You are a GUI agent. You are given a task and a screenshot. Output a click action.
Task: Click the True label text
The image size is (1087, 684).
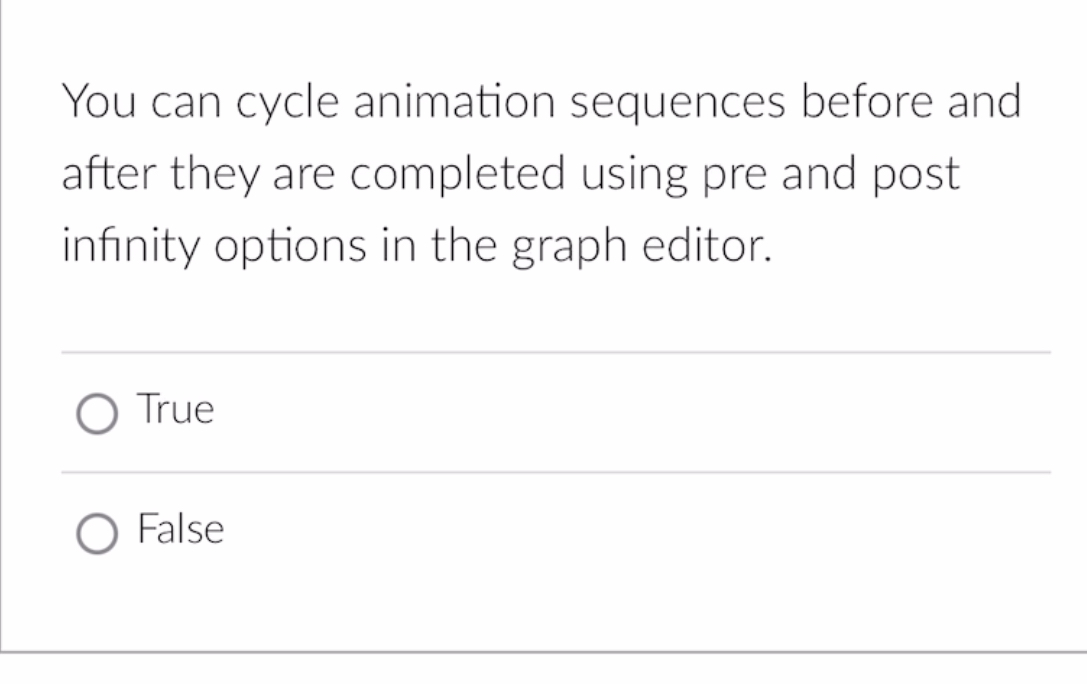click(174, 409)
